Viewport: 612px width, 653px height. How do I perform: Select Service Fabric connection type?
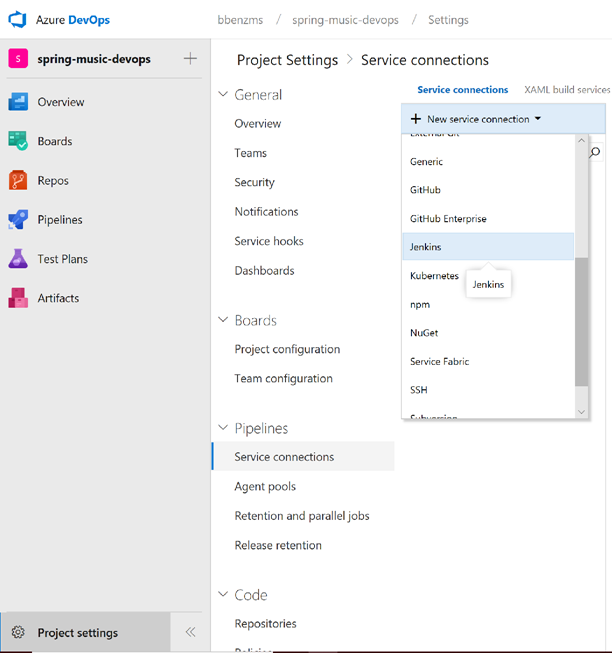(x=488, y=361)
